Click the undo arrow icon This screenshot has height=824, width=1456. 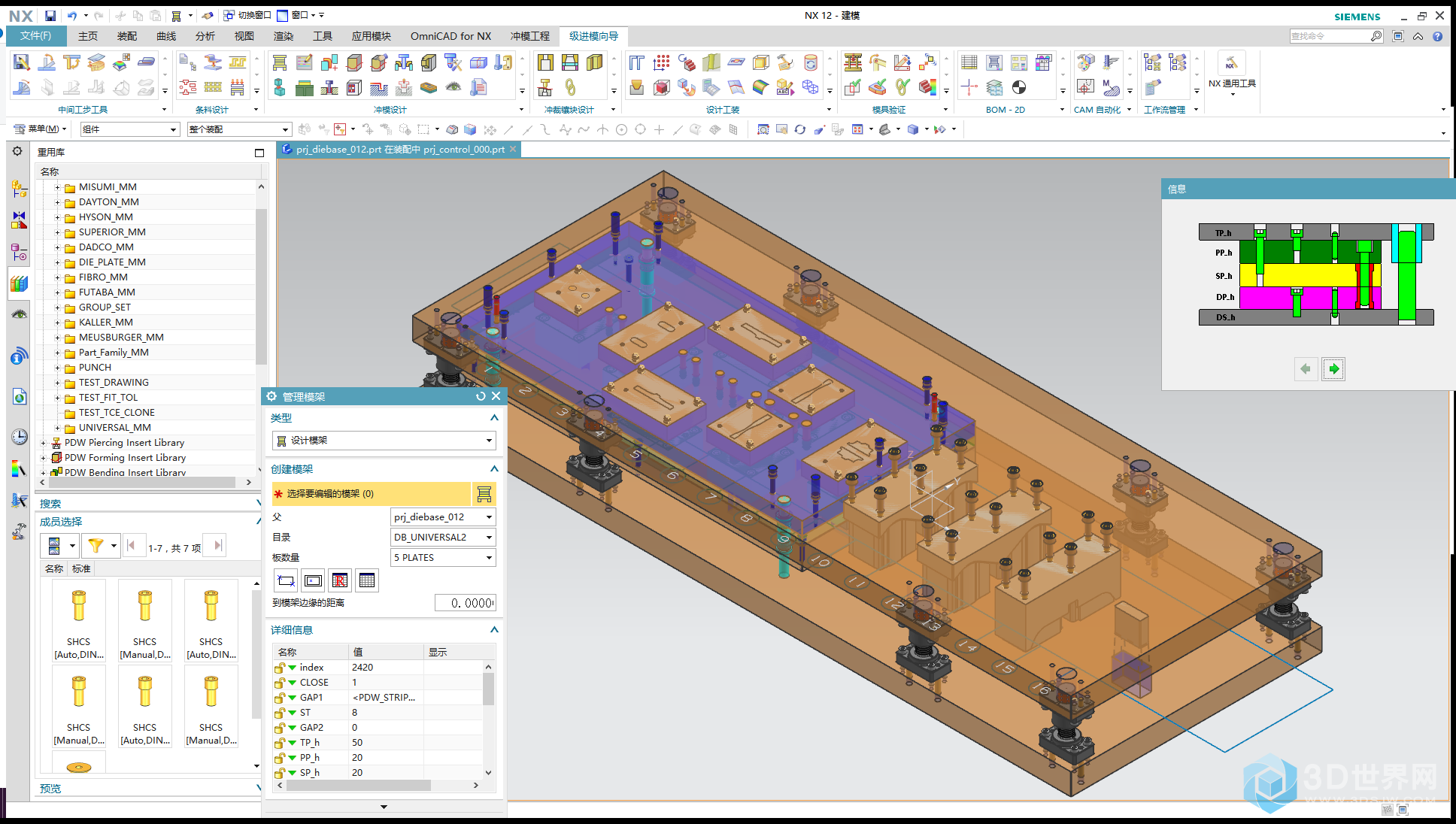click(71, 15)
